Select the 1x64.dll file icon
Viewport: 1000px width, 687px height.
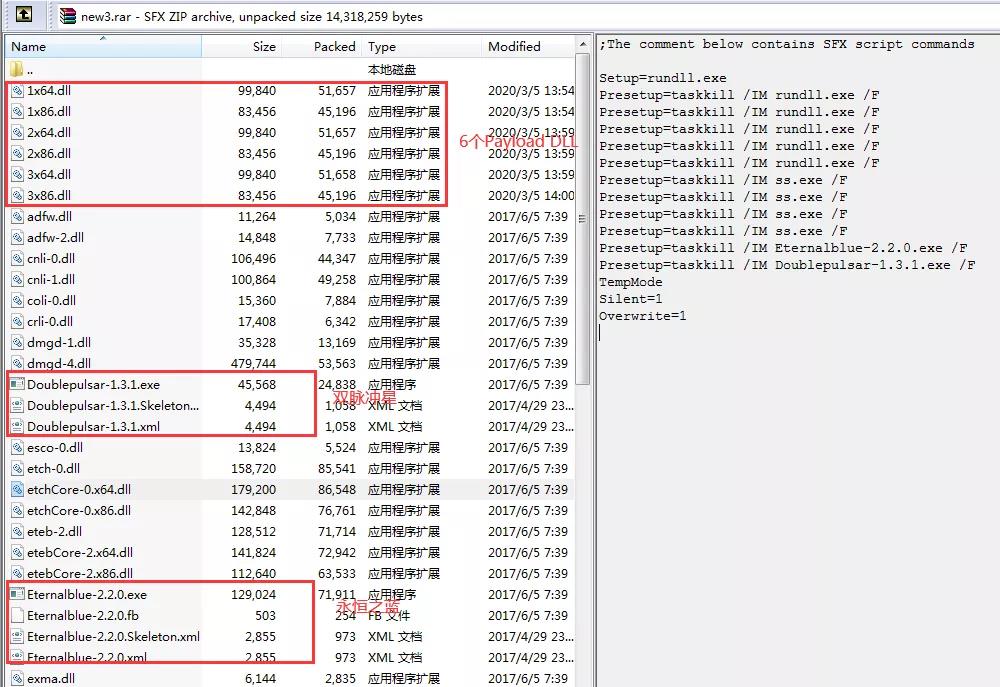pos(17,91)
